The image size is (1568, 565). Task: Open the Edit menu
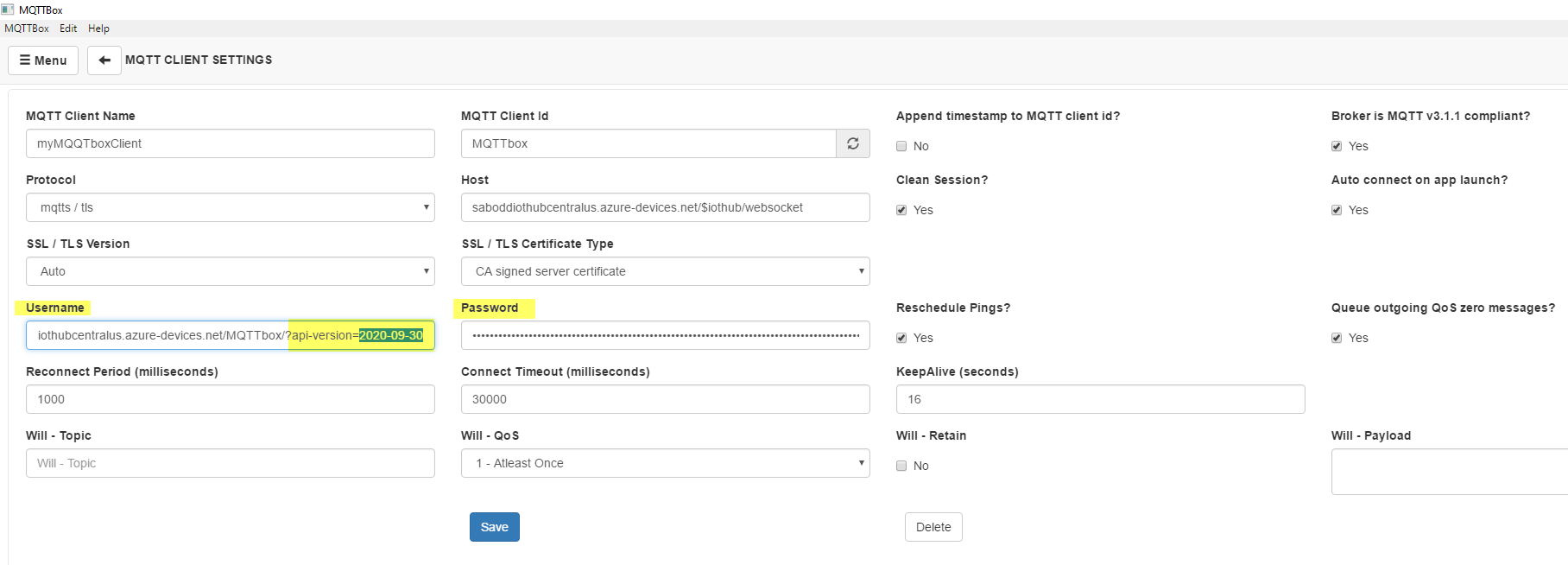(x=68, y=29)
